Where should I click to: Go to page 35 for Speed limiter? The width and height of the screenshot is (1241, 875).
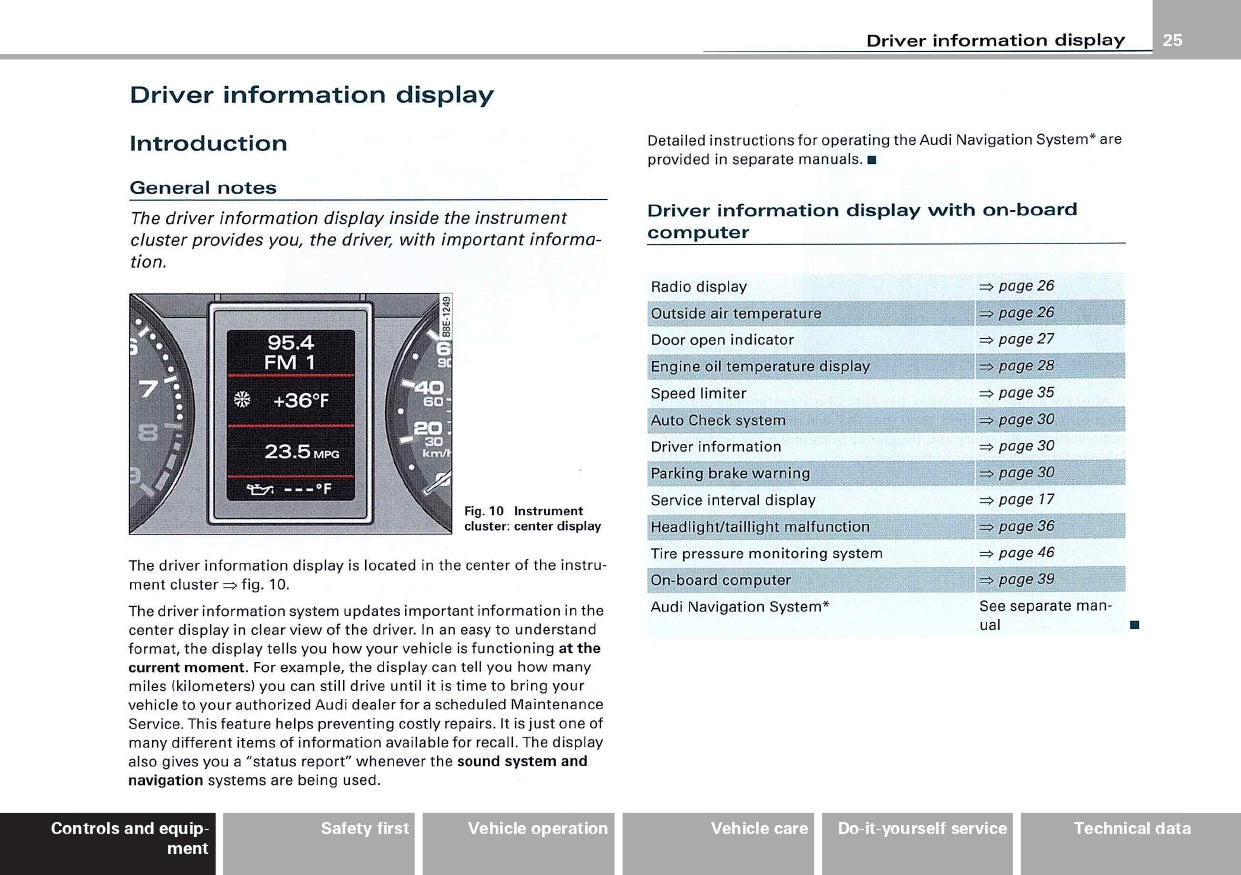(1016, 393)
